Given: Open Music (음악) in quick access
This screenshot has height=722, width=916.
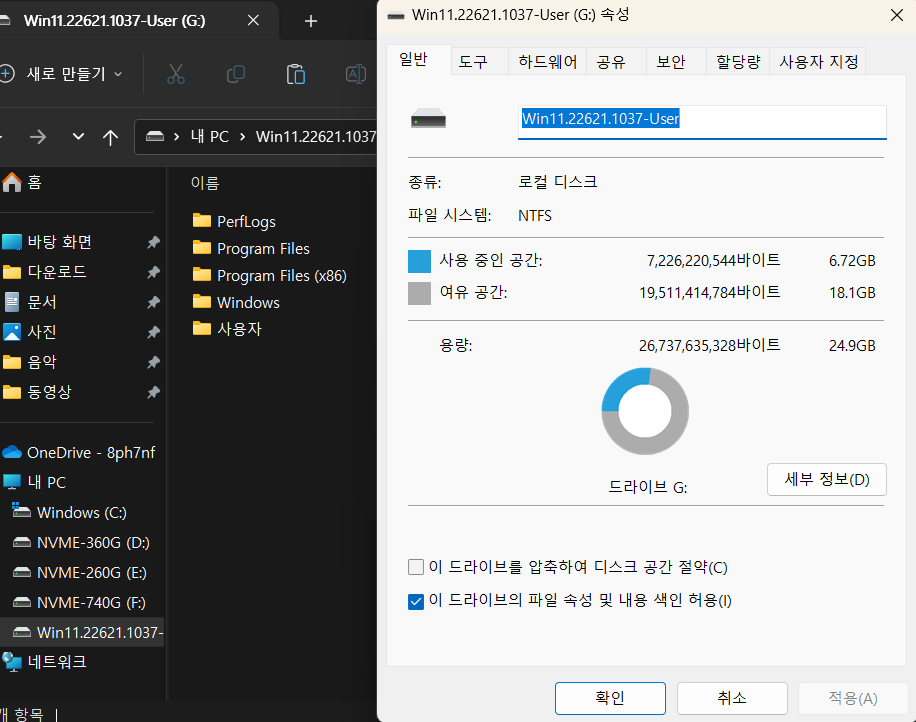Looking at the screenshot, I should 30,362.
